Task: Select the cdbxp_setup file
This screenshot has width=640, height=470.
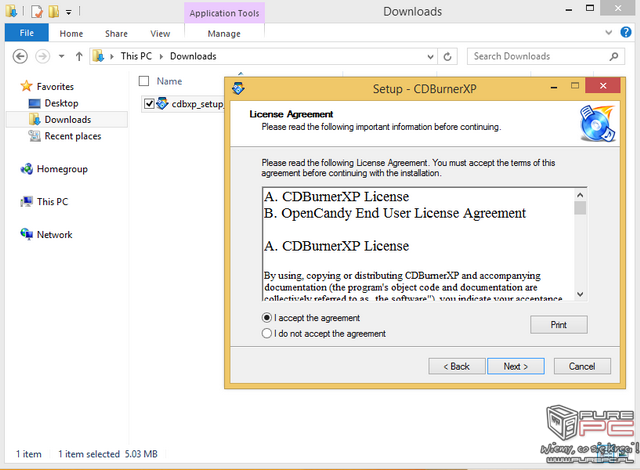Action: tap(197, 104)
